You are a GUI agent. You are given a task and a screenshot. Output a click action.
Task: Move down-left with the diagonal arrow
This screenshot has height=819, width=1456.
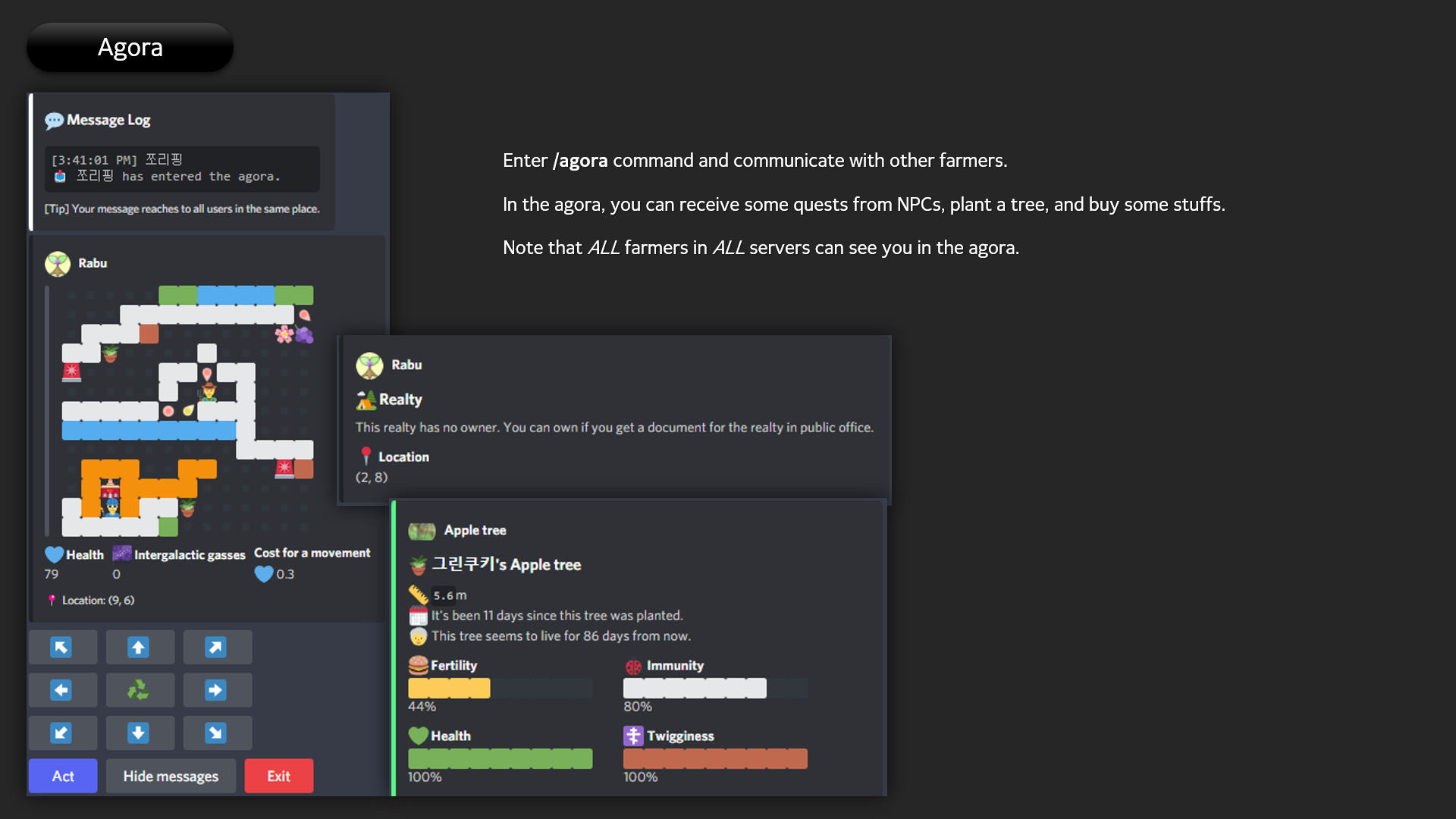[x=62, y=733]
